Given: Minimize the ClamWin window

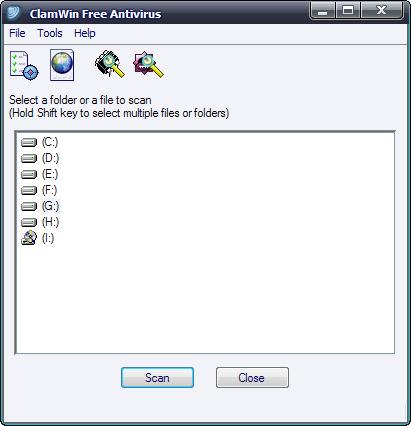Looking at the screenshot, I should coord(322,10).
